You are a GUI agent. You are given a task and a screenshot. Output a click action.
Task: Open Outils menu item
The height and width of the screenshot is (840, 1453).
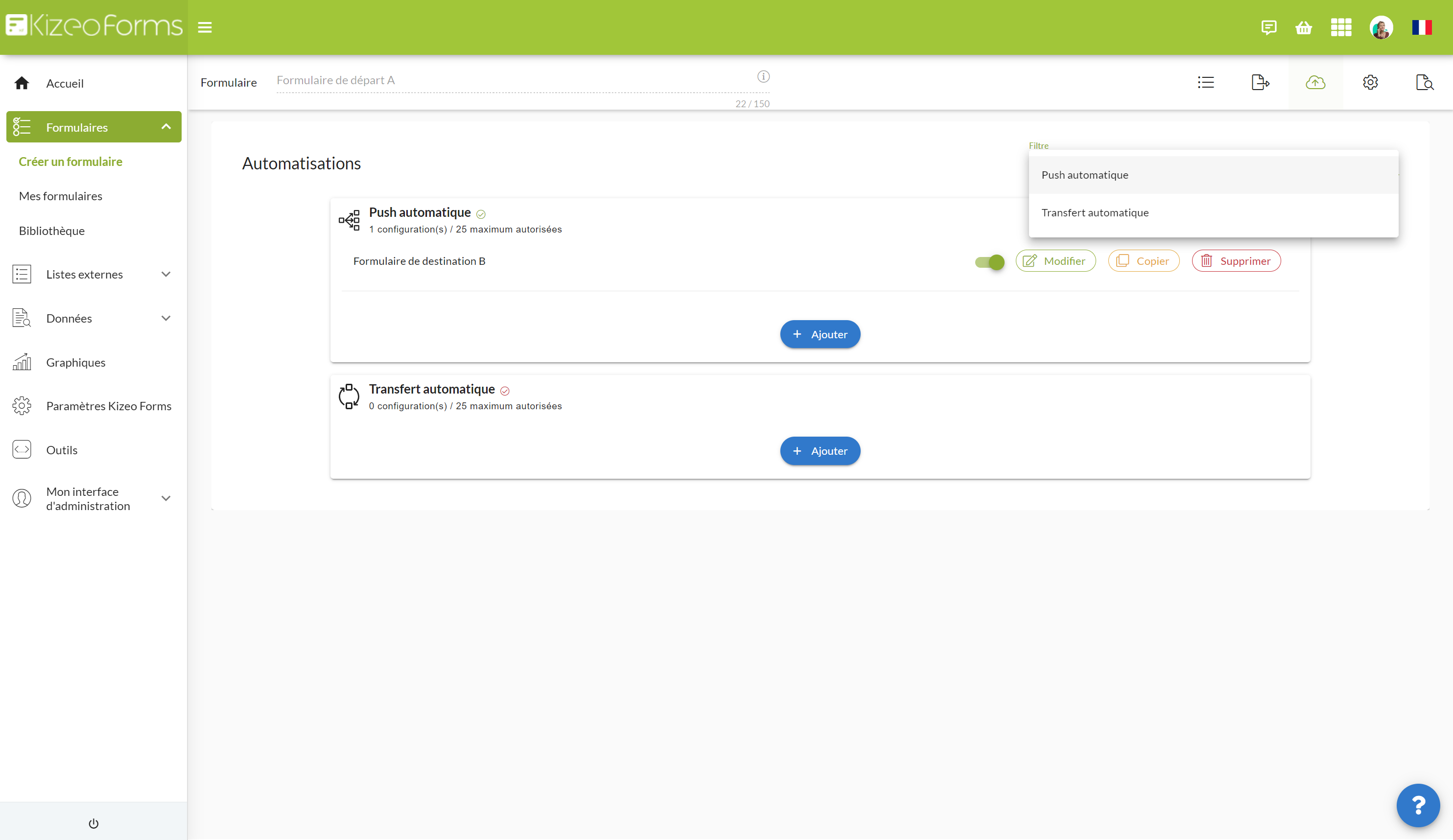[x=62, y=450]
